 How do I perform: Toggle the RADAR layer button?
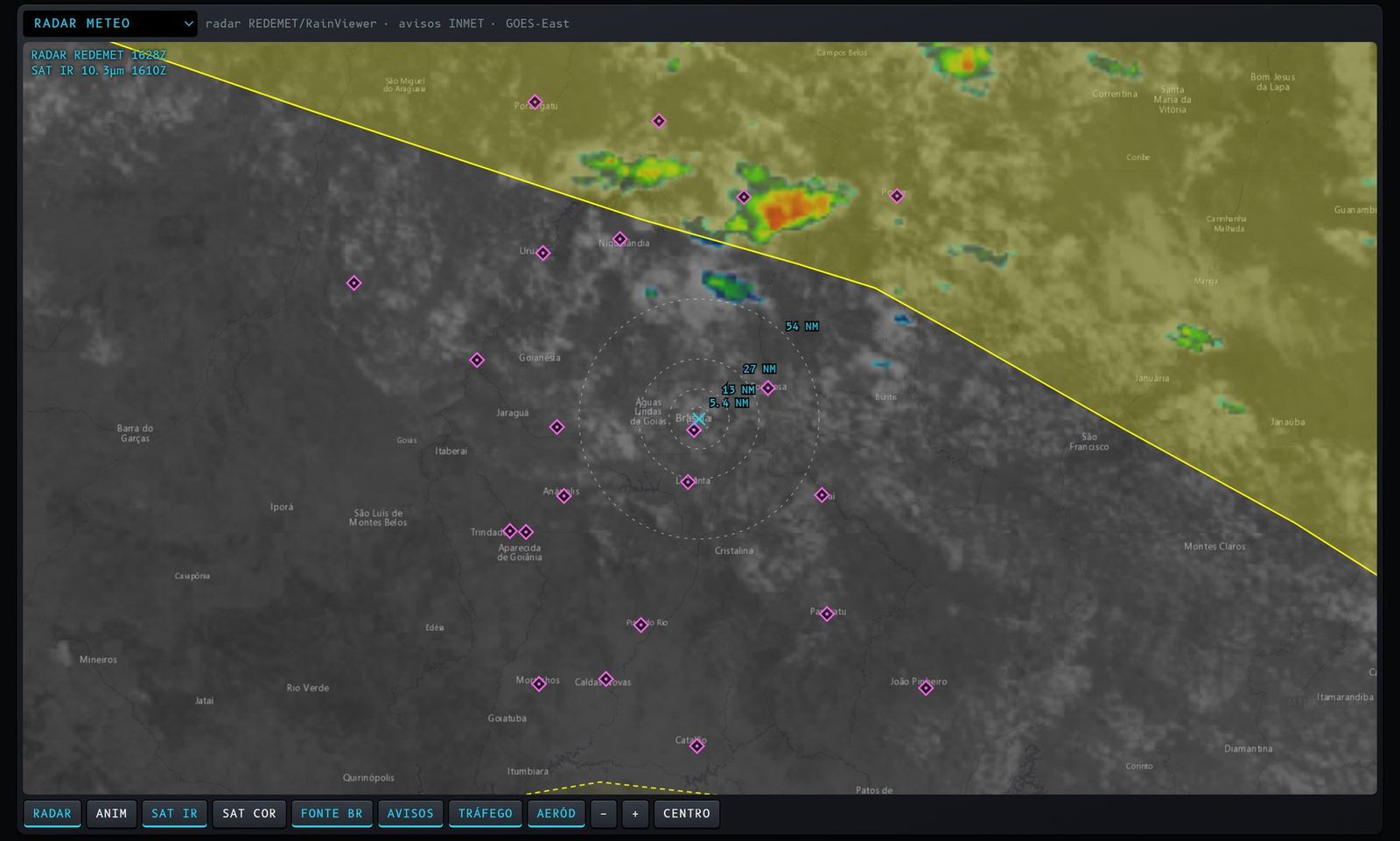click(x=52, y=814)
